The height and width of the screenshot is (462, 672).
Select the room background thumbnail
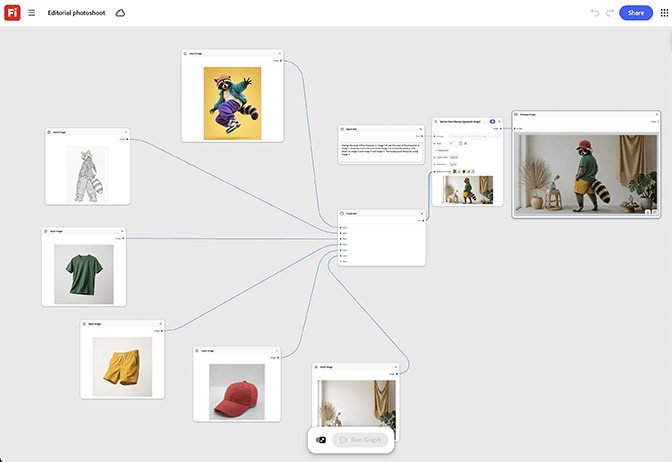point(356,404)
